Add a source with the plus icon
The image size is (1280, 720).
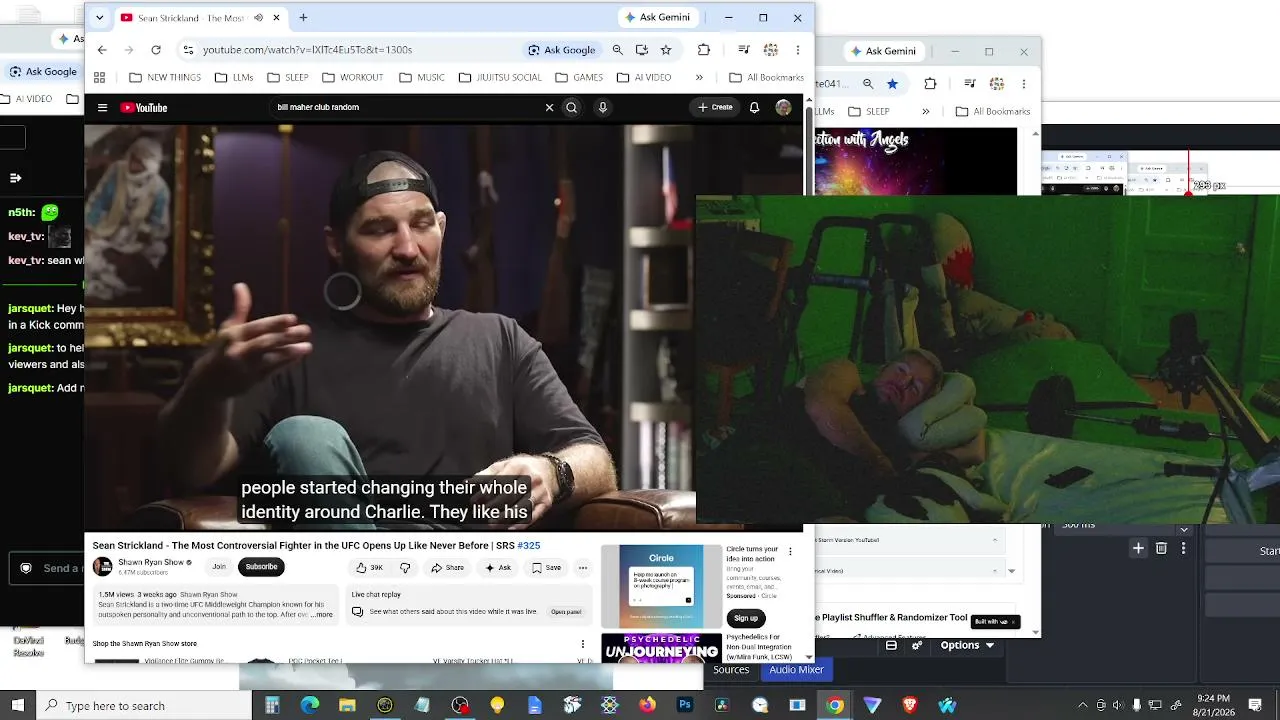[x=1138, y=548]
